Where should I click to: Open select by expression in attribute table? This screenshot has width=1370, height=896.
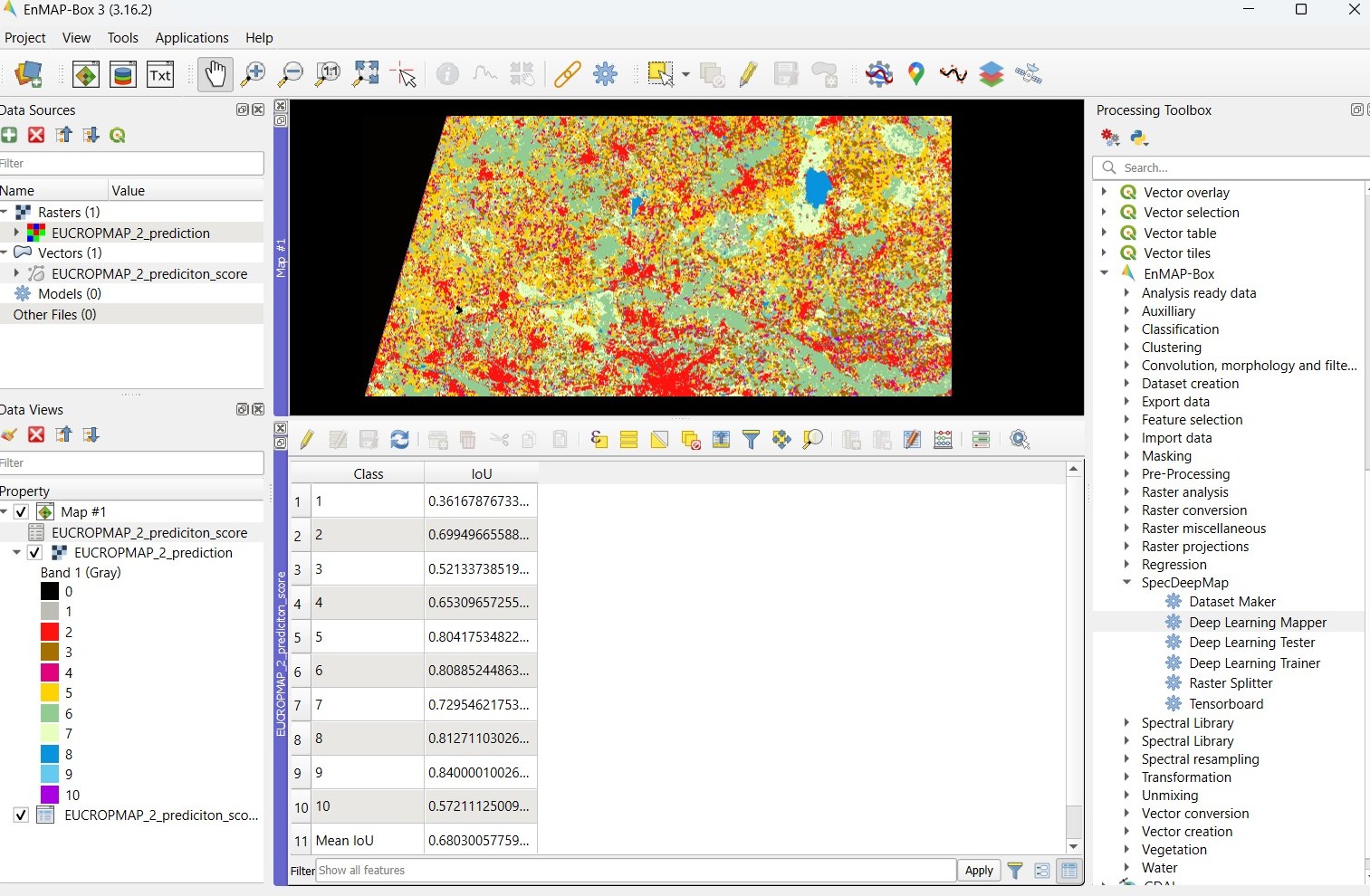pyautogui.click(x=599, y=440)
